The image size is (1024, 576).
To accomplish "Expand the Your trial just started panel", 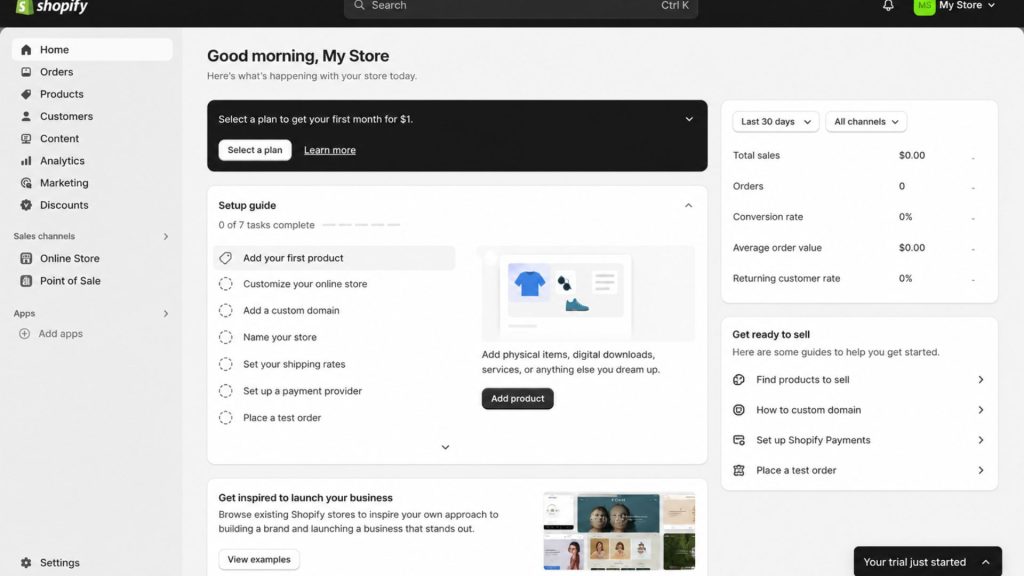I will (927, 562).
